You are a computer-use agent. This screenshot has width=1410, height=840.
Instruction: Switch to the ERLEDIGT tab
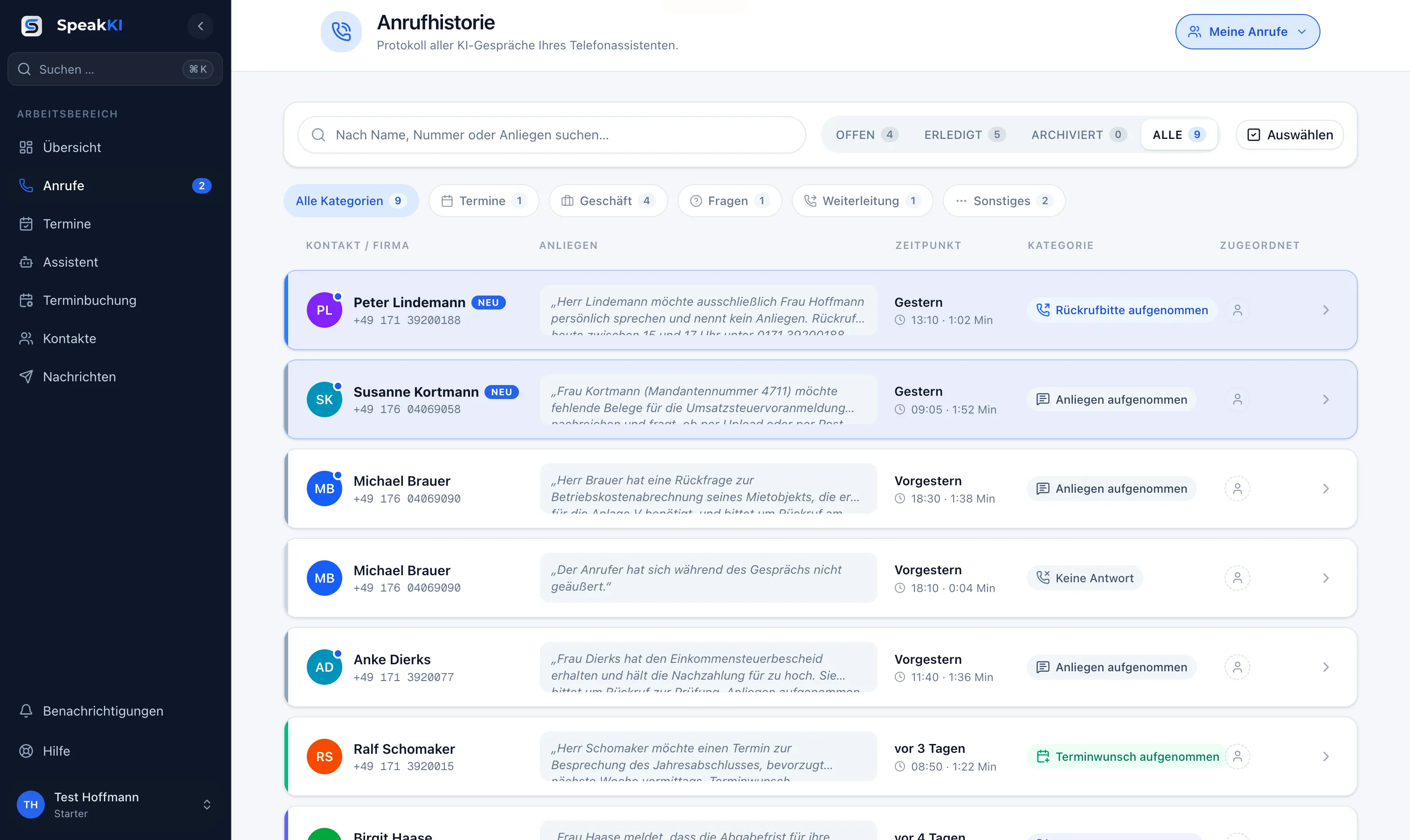coord(965,135)
